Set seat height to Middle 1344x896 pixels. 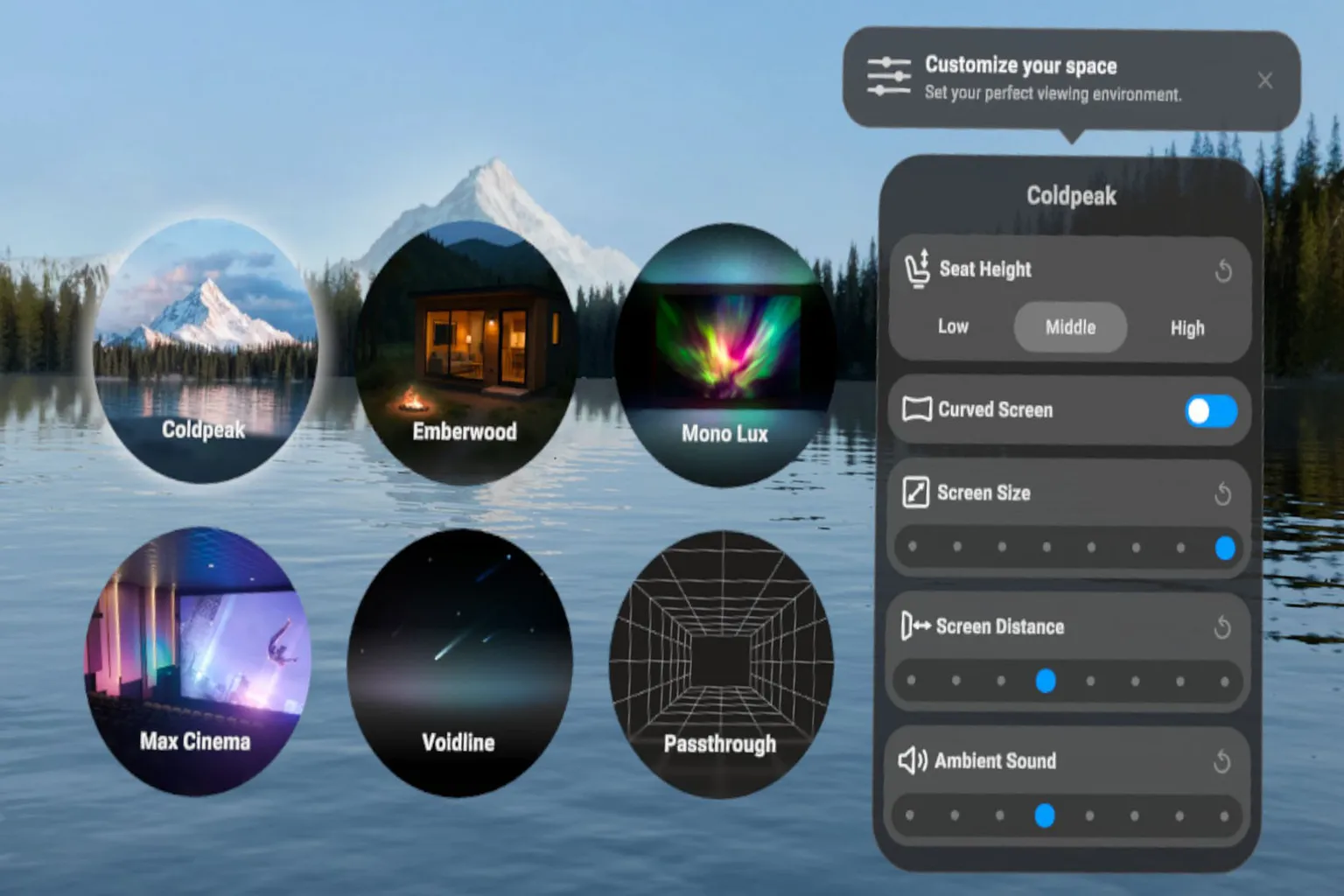(1070, 327)
